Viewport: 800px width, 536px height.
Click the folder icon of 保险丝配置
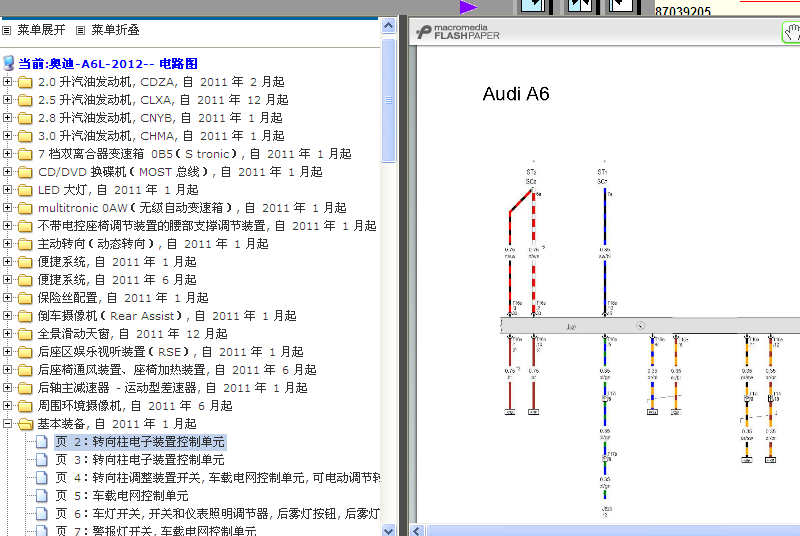coord(25,298)
